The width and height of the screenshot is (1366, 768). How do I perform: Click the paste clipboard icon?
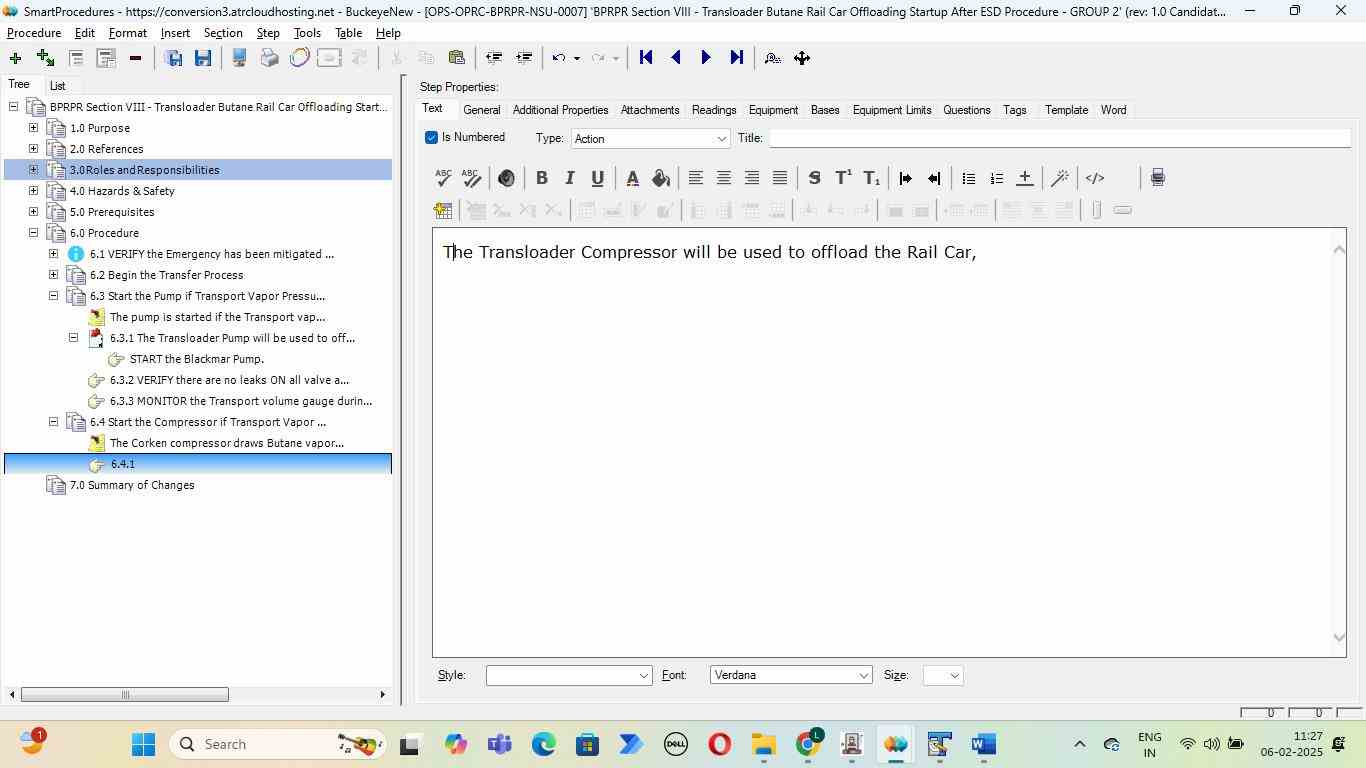click(457, 58)
